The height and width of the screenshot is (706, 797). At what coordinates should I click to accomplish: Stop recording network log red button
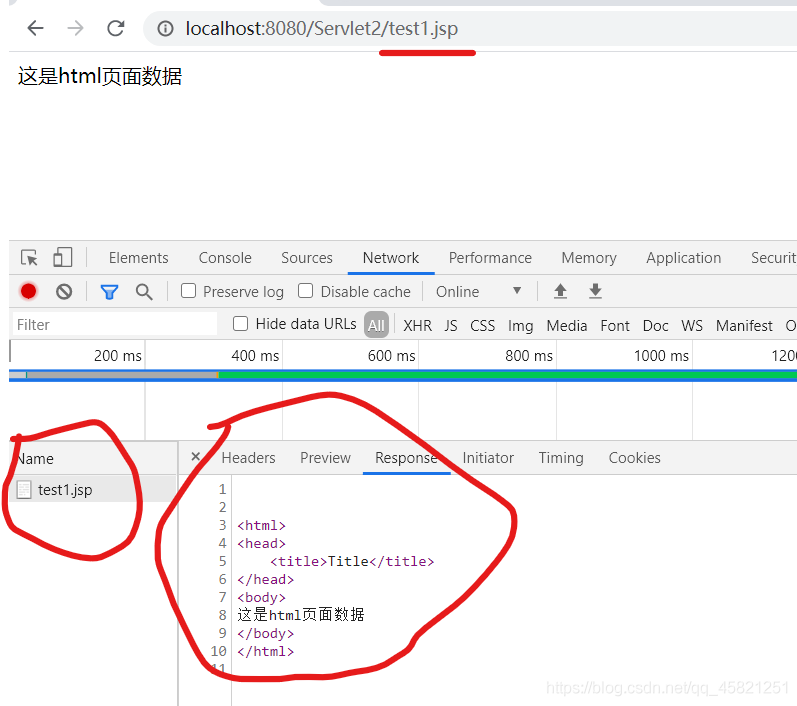click(x=28, y=291)
